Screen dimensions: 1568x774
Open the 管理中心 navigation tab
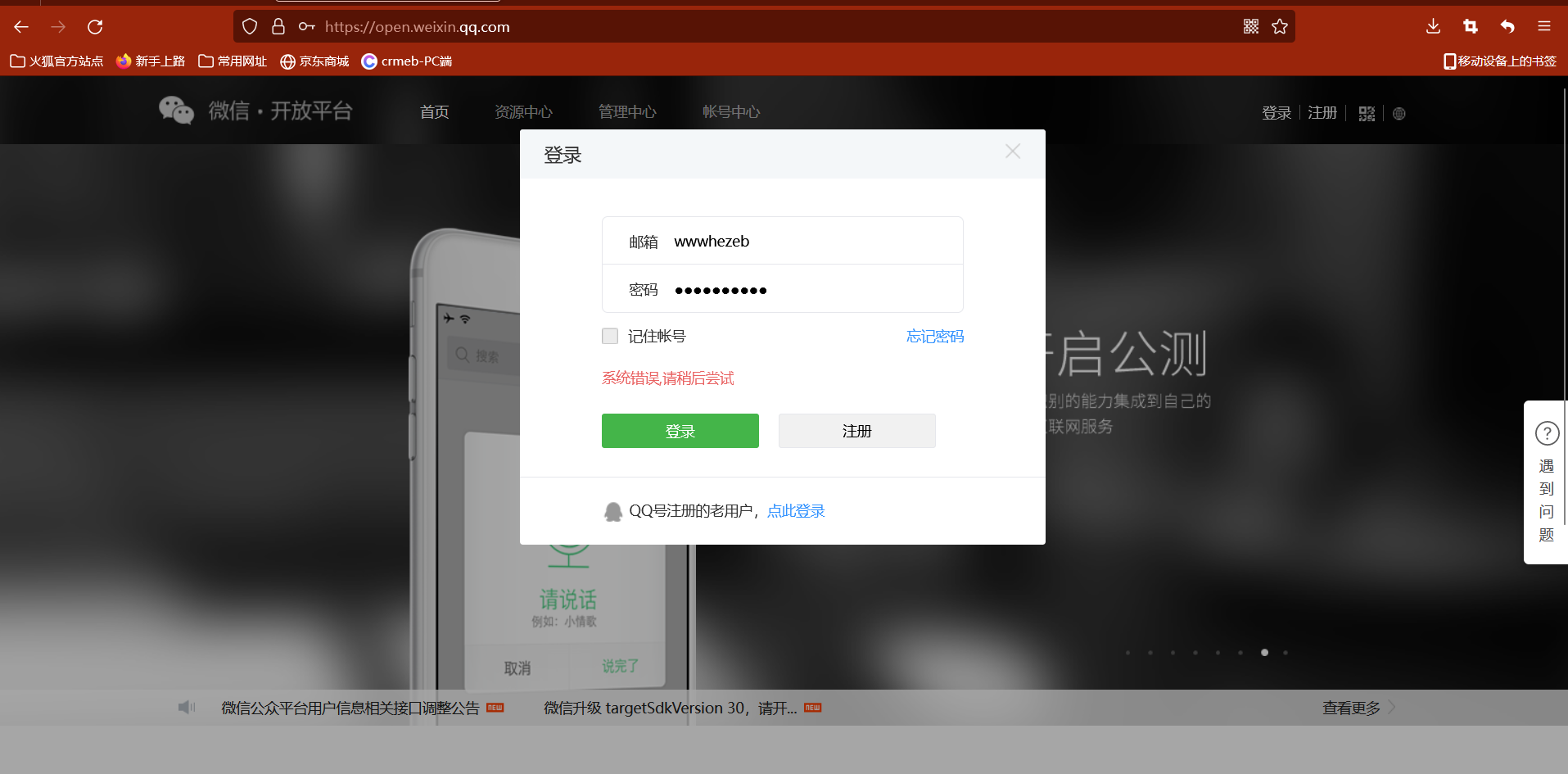coord(627,112)
